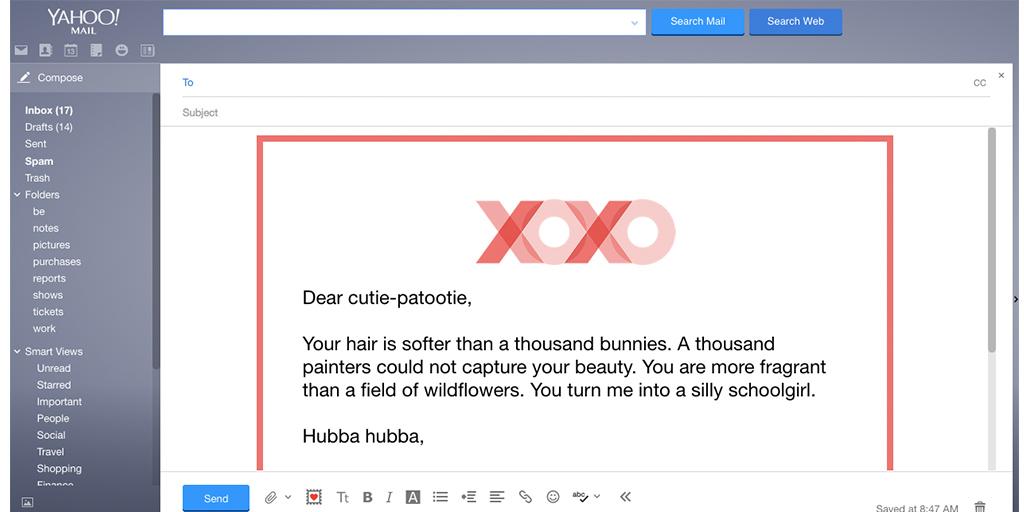
Task: Open the shows folder
Action: (48, 295)
